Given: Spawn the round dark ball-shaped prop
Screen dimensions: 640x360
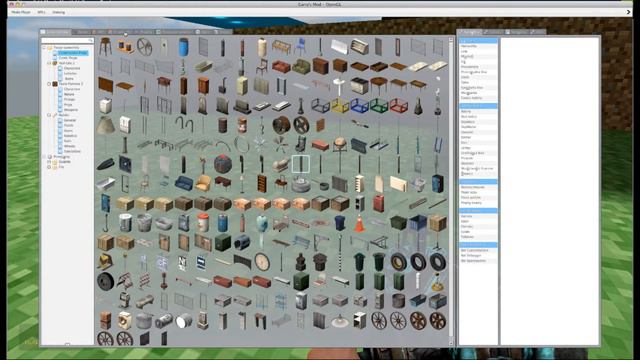Looking at the screenshot, I should pos(222,164).
